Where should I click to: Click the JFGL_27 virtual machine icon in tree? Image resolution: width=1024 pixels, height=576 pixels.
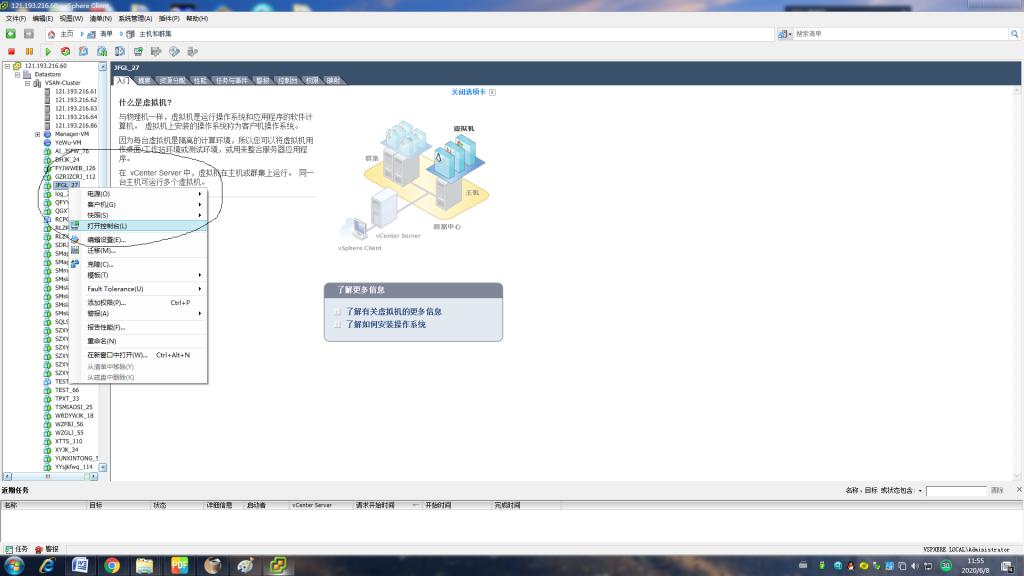coord(47,185)
